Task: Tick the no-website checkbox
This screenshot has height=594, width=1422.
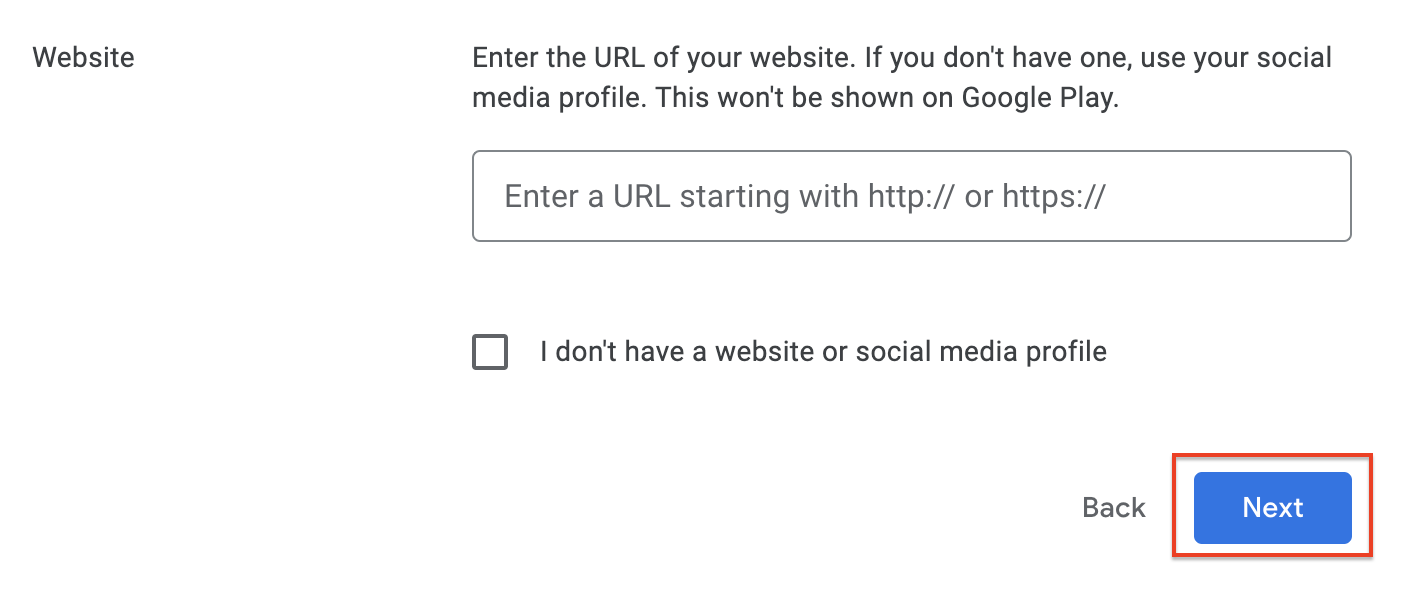Action: click(490, 352)
